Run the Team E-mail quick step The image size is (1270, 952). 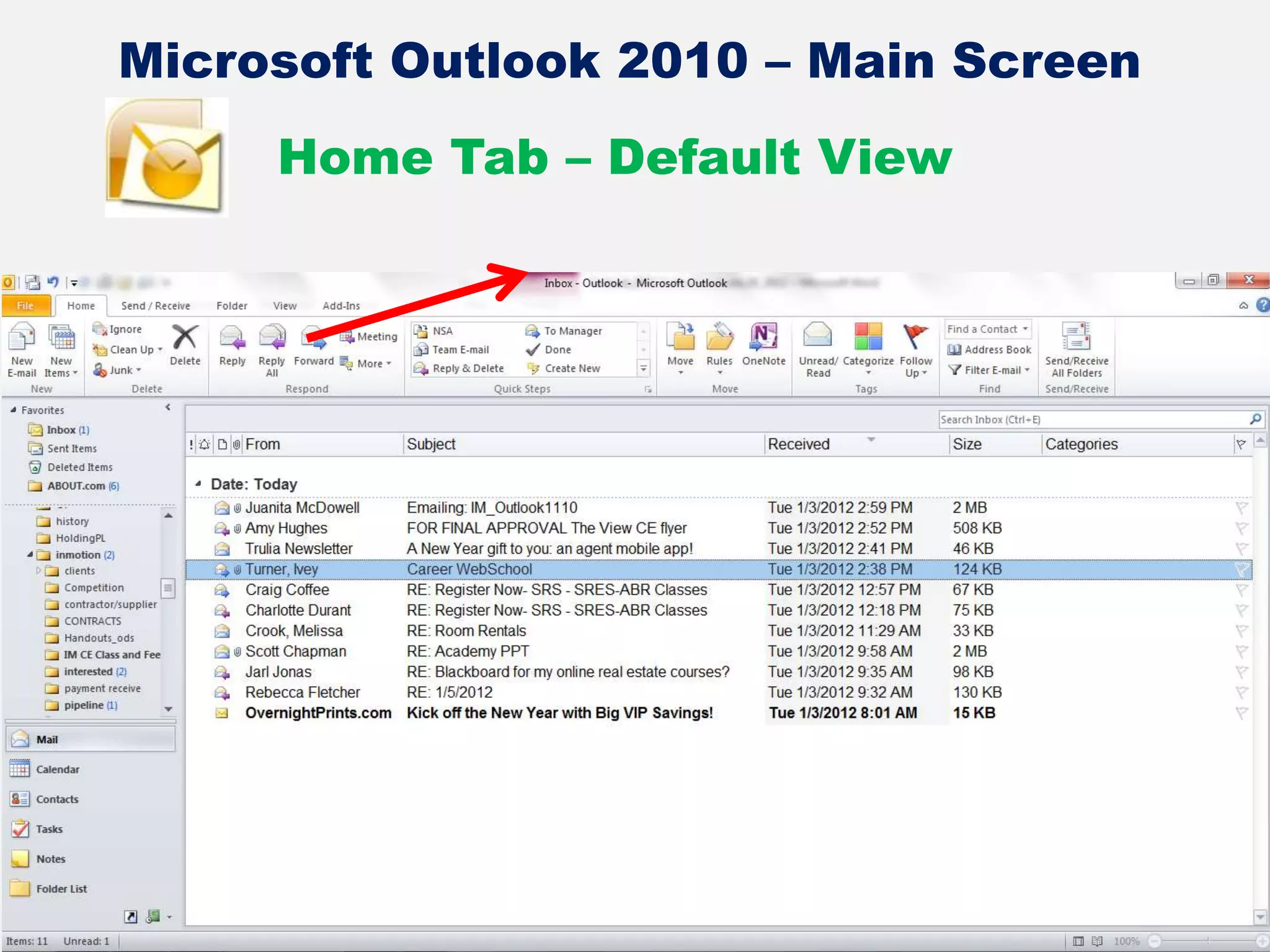[x=452, y=350]
